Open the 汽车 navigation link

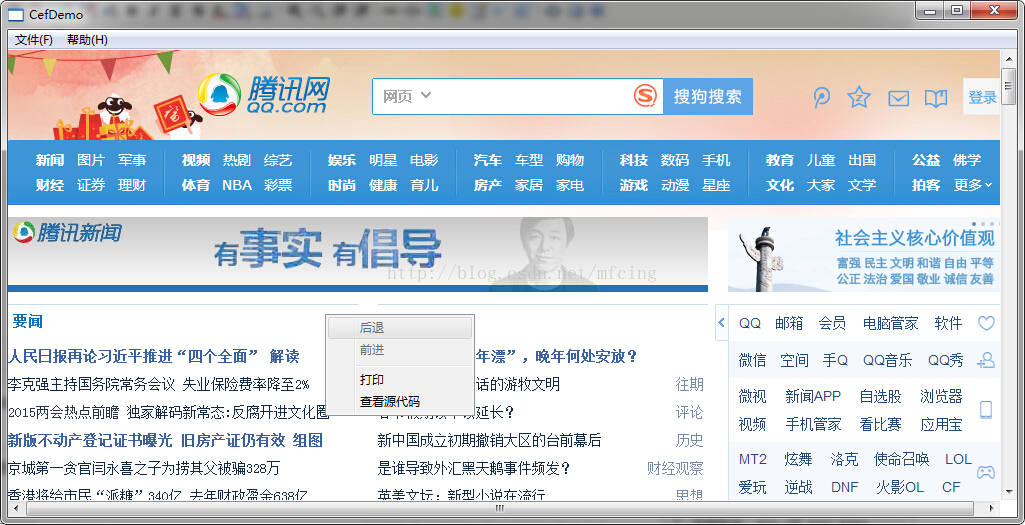click(488, 160)
